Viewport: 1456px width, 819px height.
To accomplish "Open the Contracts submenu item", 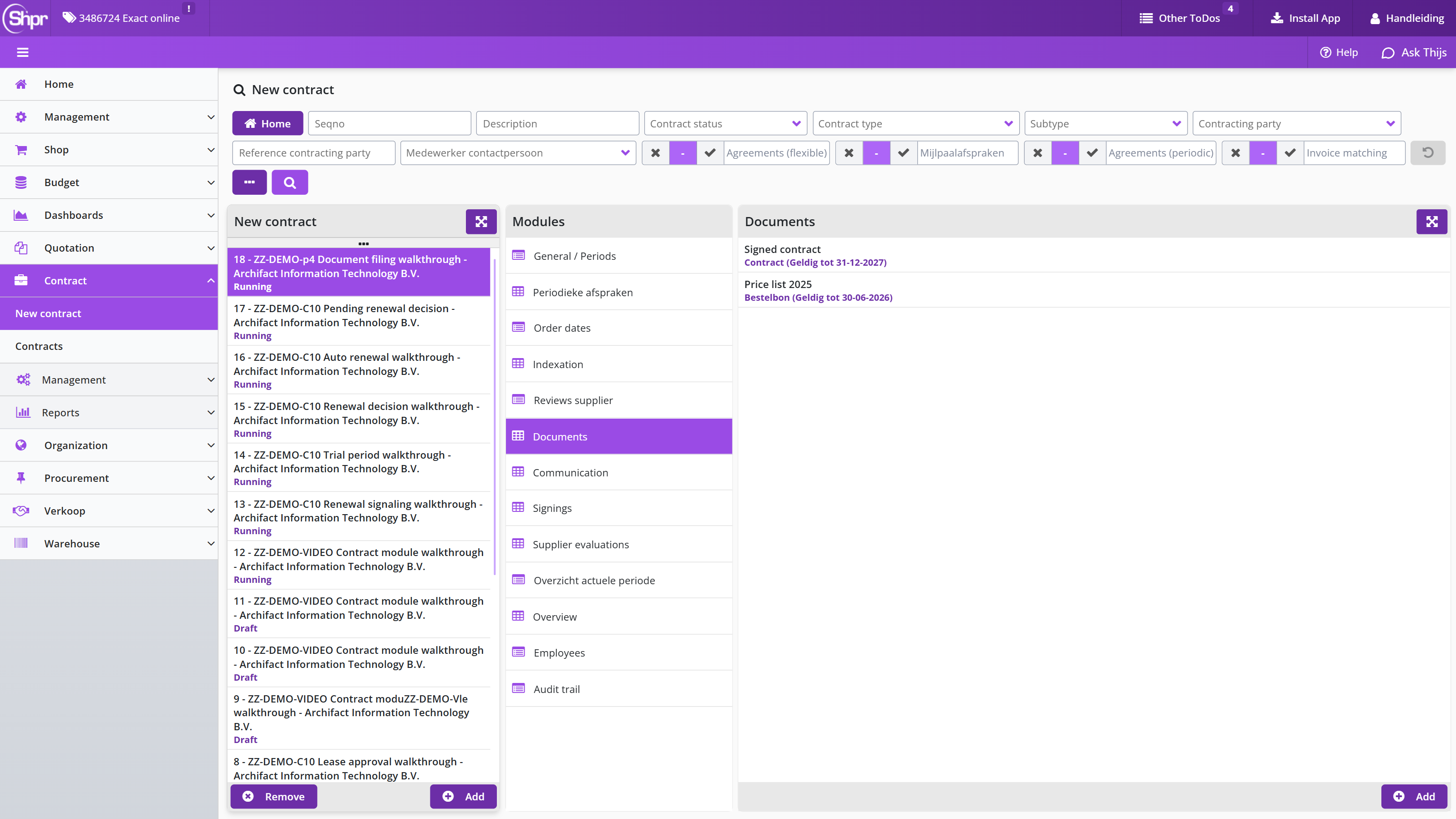I will pyautogui.click(x=109, y=346).
